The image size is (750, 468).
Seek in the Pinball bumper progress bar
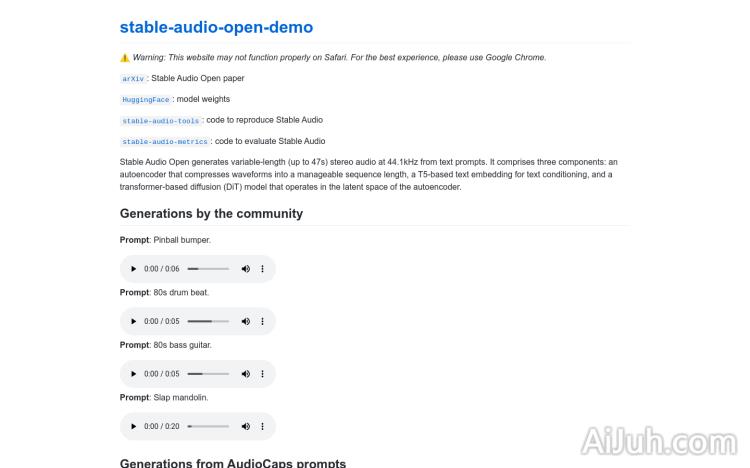[x=208, y=269]
